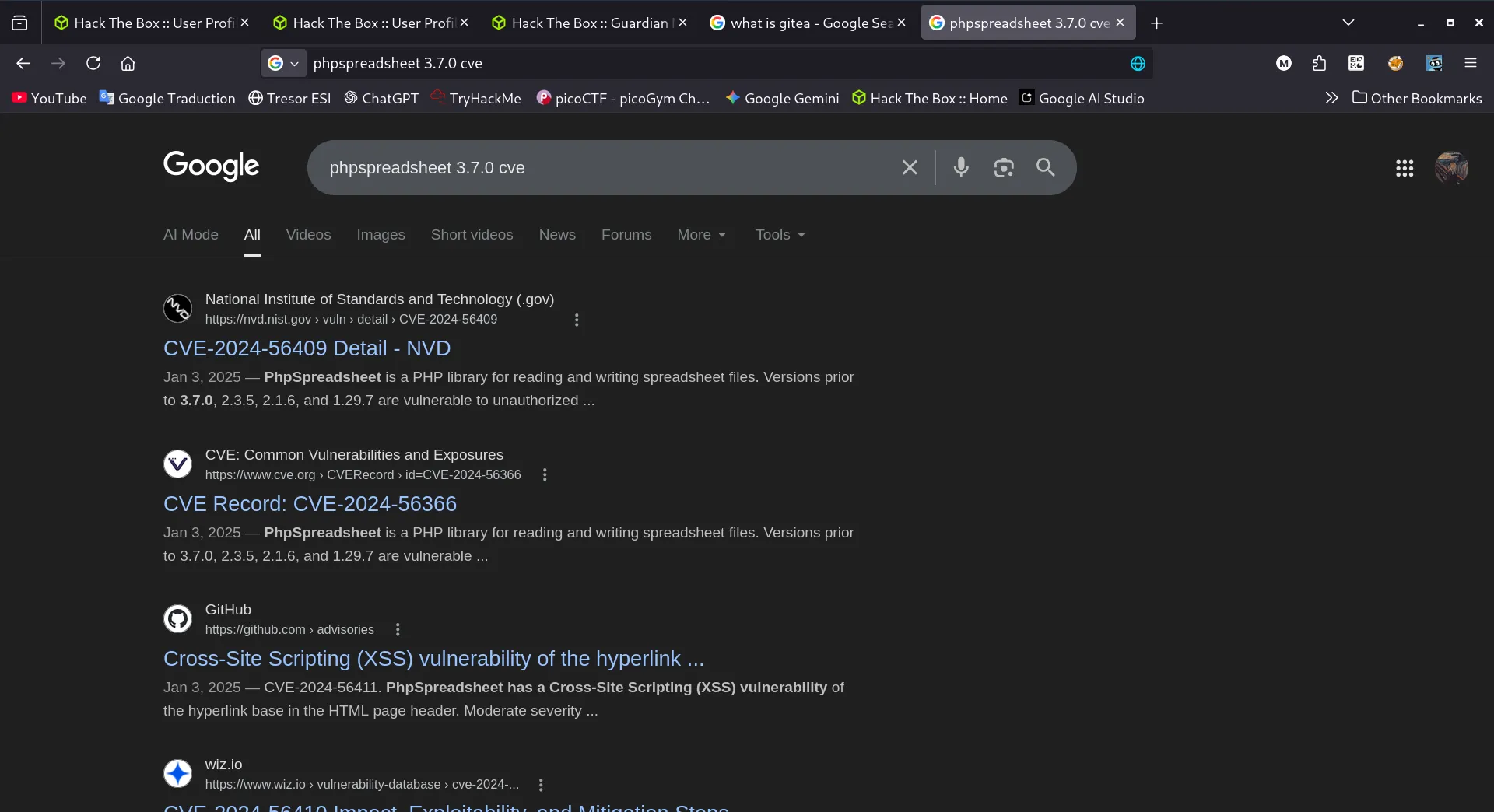Select the Forums results tab
This screenshot has width=1494, height=812.
tap(626, 235)
